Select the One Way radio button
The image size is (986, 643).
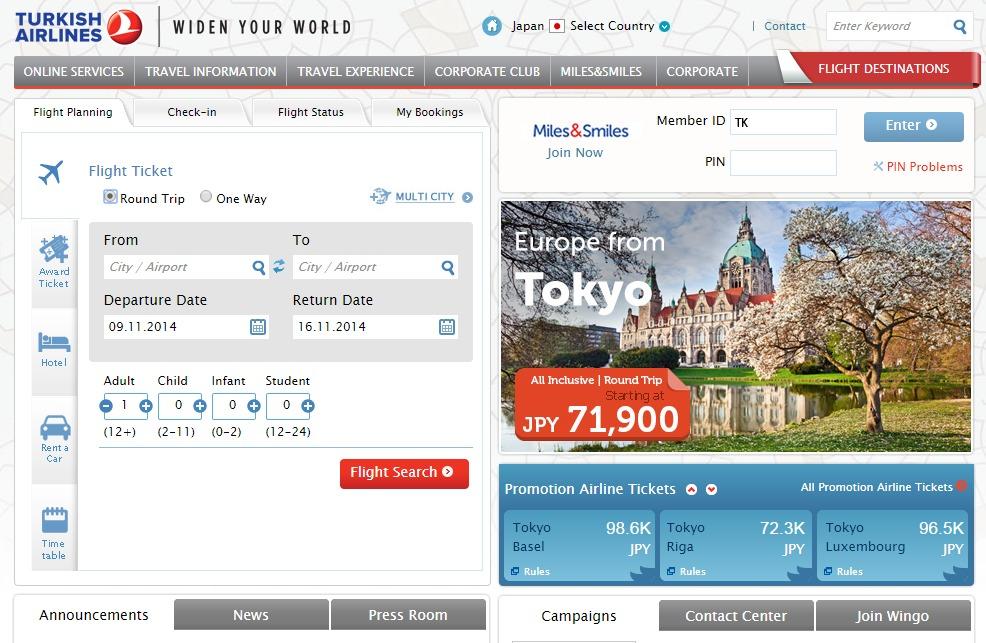(206, 197)
